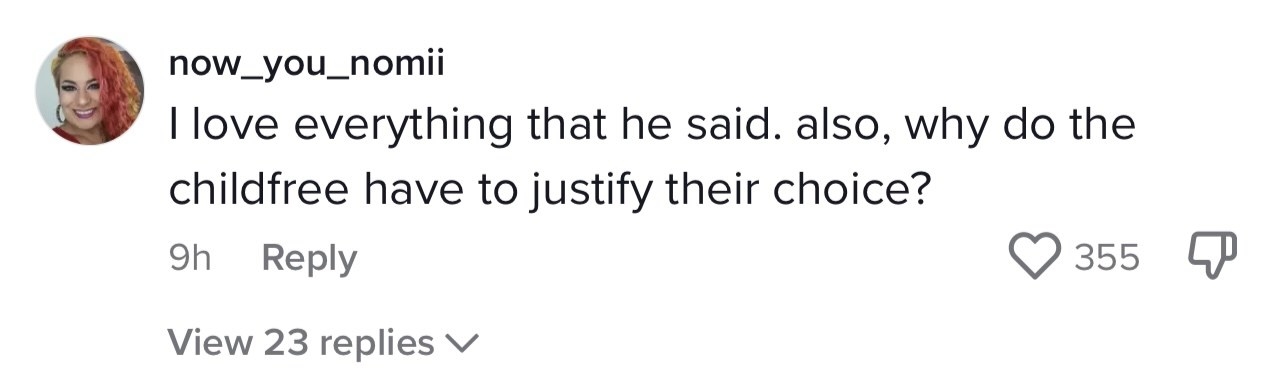Click the number 23 in View replies
Viewport: 1284px width, 390px height.
(285, 343)
